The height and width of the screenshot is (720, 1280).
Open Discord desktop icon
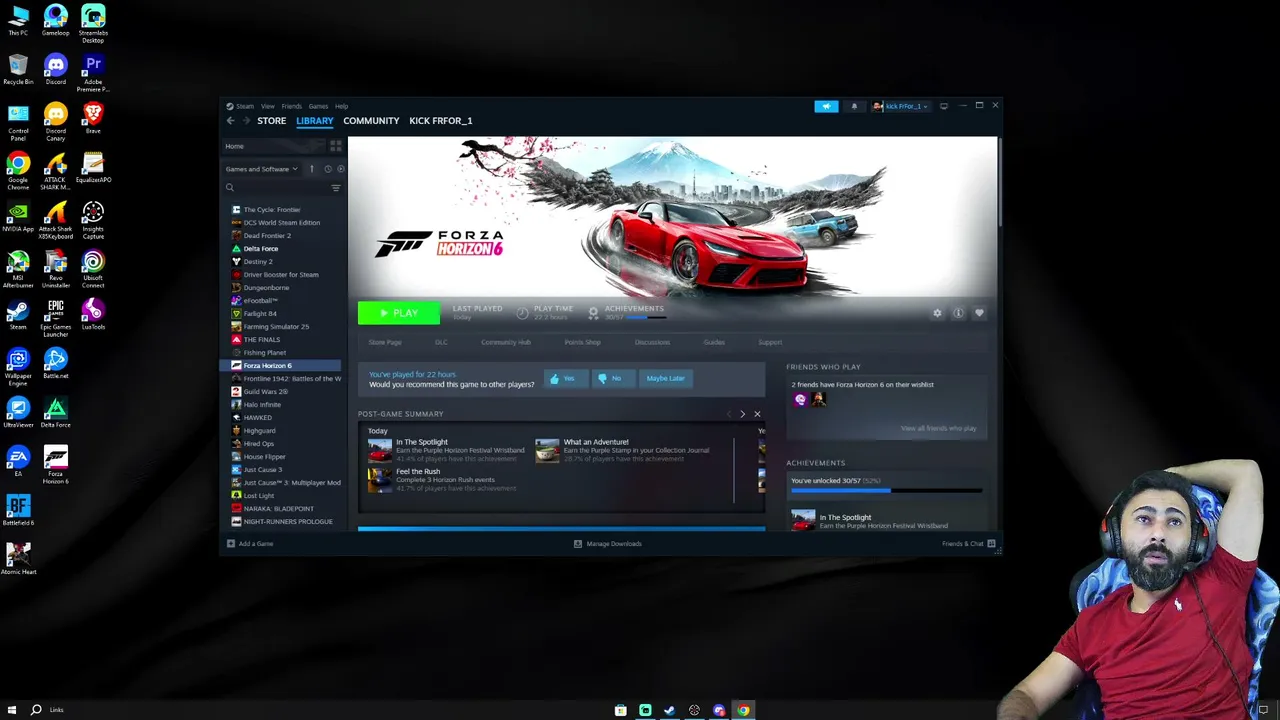click(55, 70)
